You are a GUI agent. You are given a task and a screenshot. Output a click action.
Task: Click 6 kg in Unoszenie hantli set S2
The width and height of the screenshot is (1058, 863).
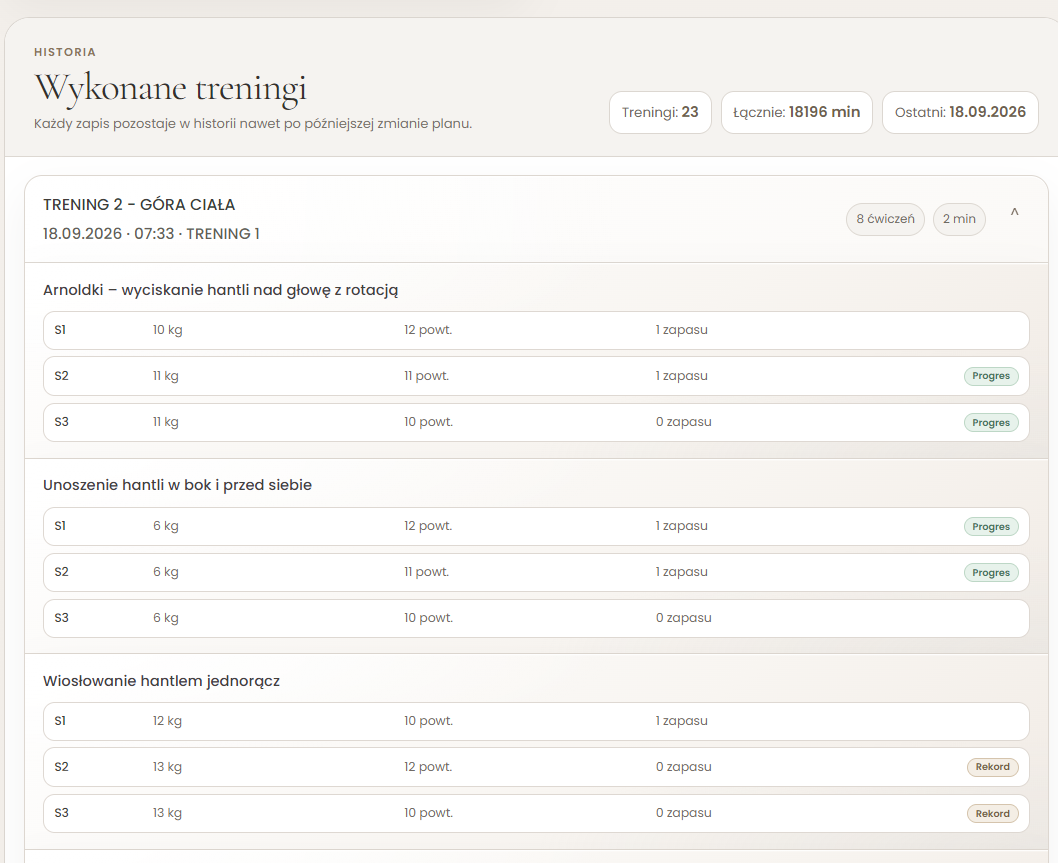(x=166, y=572)
